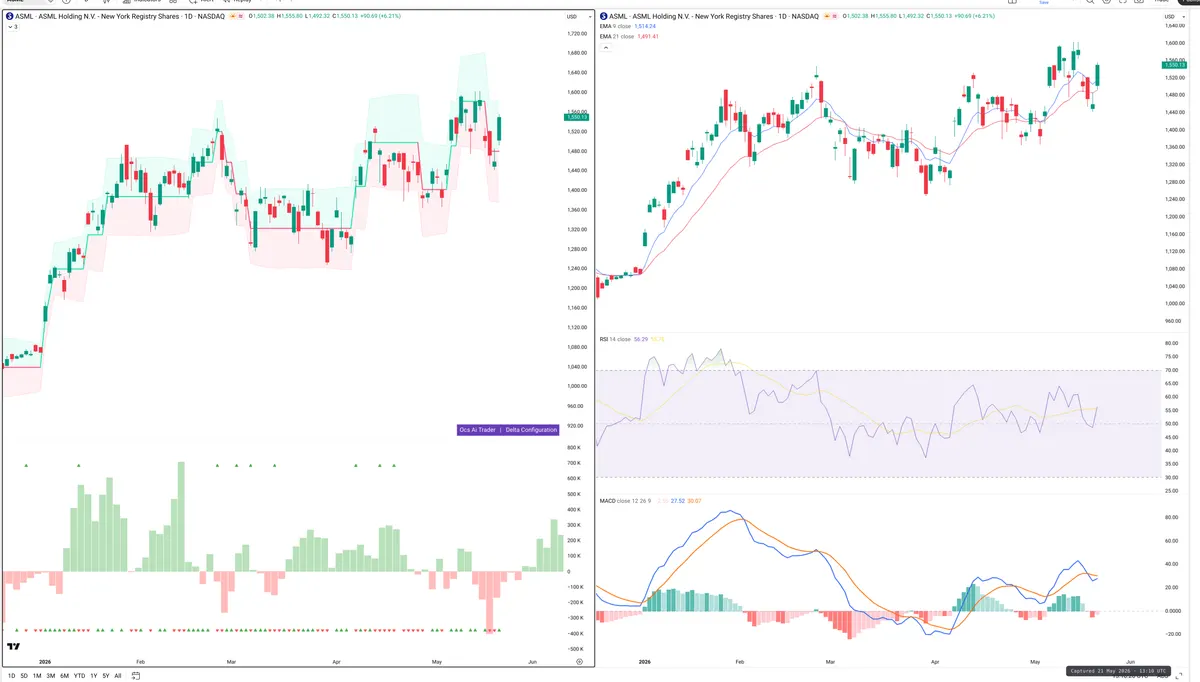Select the 1M time range
1200x682 pixels.
point(37,676)
